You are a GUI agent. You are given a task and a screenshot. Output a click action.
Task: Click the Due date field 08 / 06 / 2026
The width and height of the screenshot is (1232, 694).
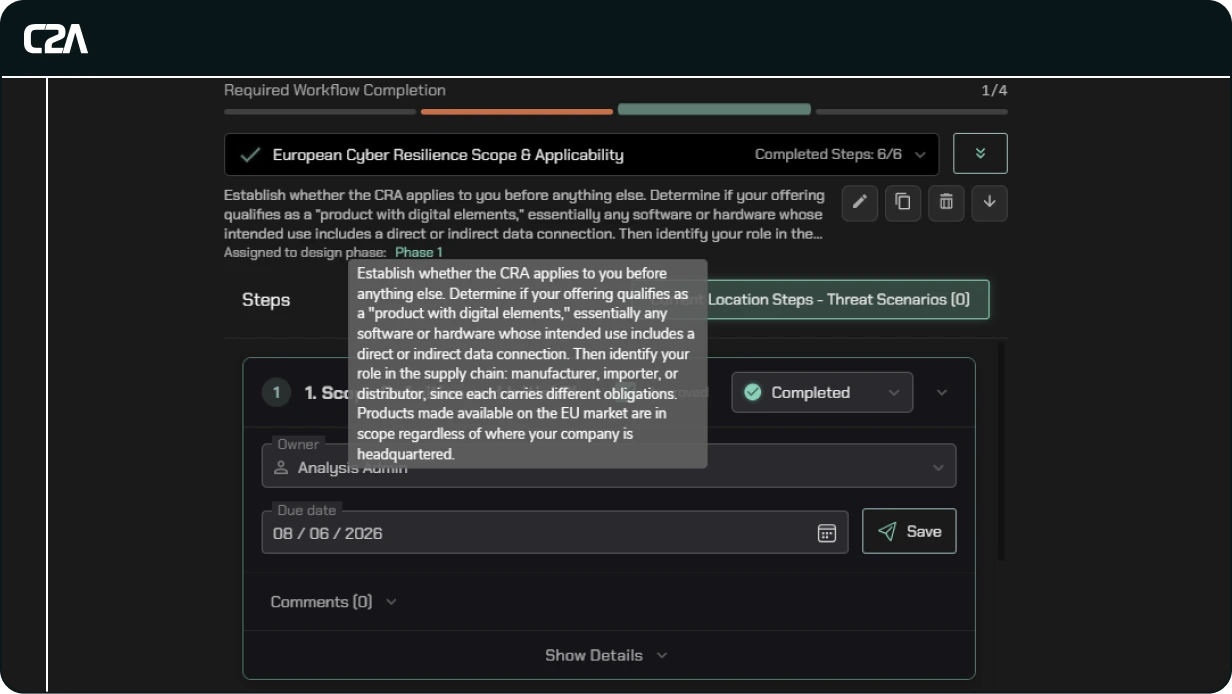pyautogui.click(x=555, y=532)
